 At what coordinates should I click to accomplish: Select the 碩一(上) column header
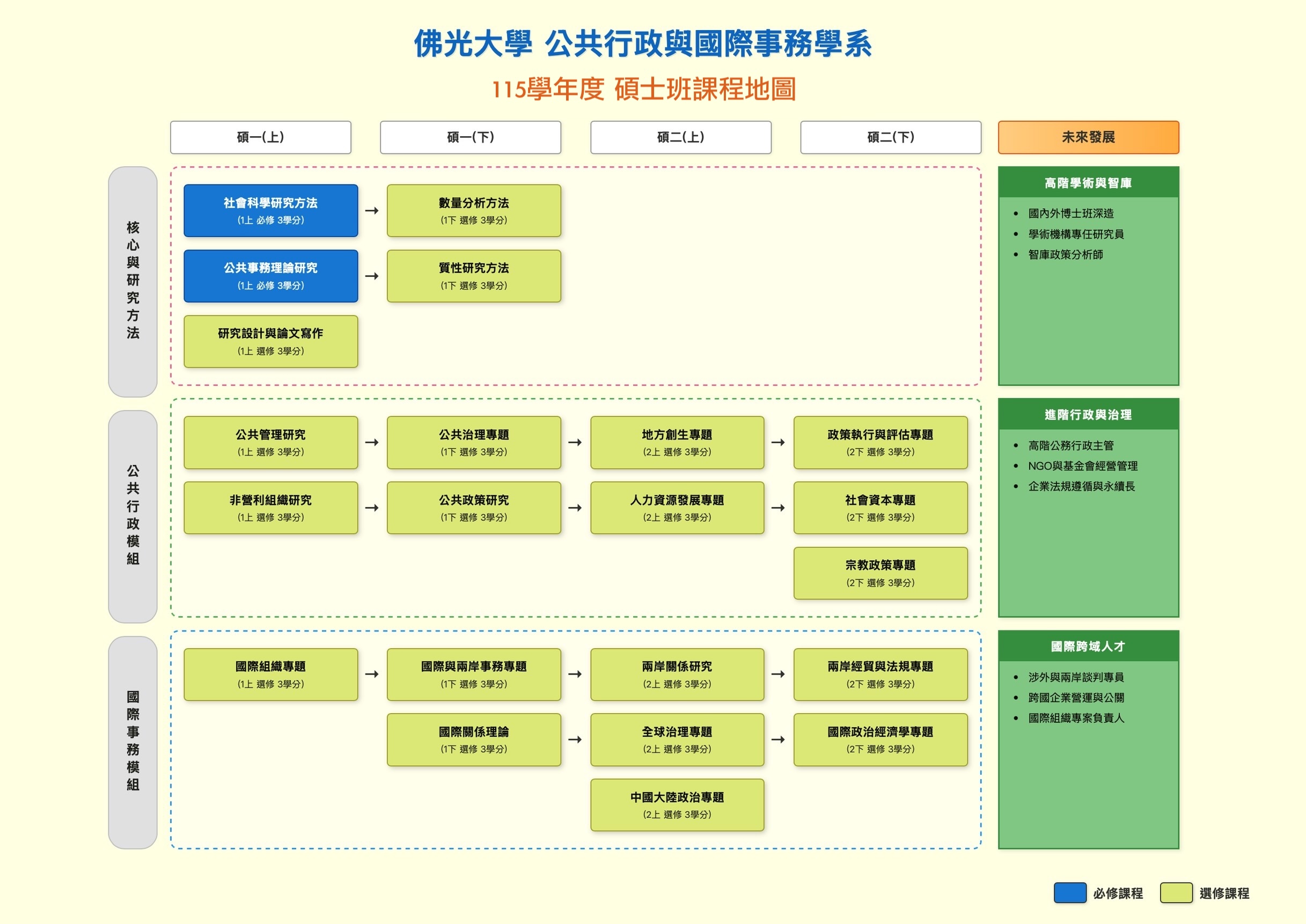(261, 137)
